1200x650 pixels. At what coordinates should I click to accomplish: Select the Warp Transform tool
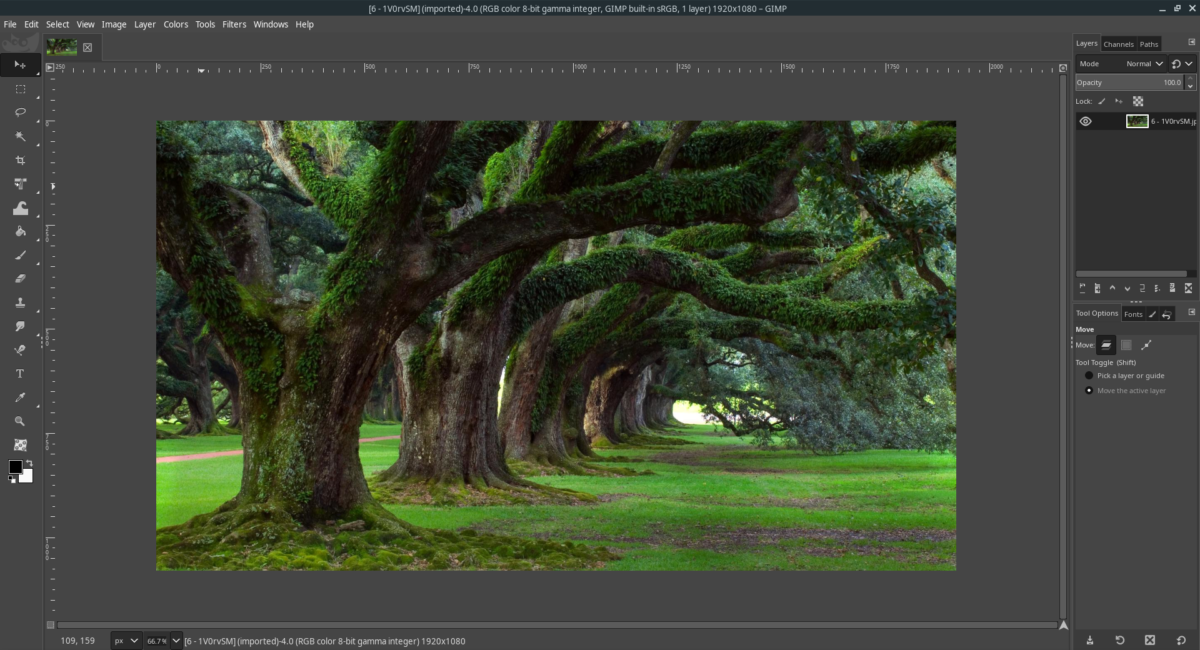20,208
